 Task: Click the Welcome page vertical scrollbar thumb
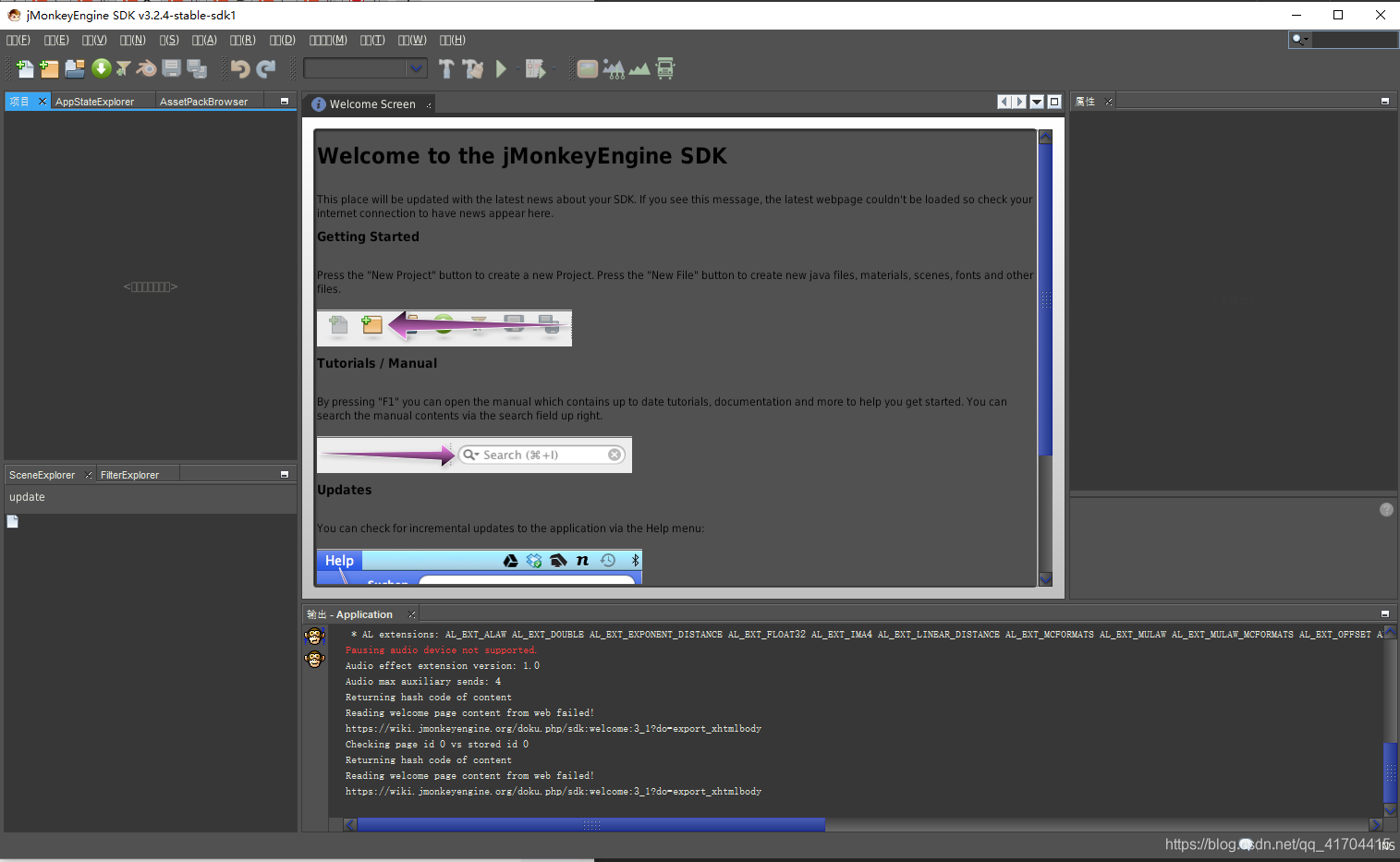pos(1045,300)
